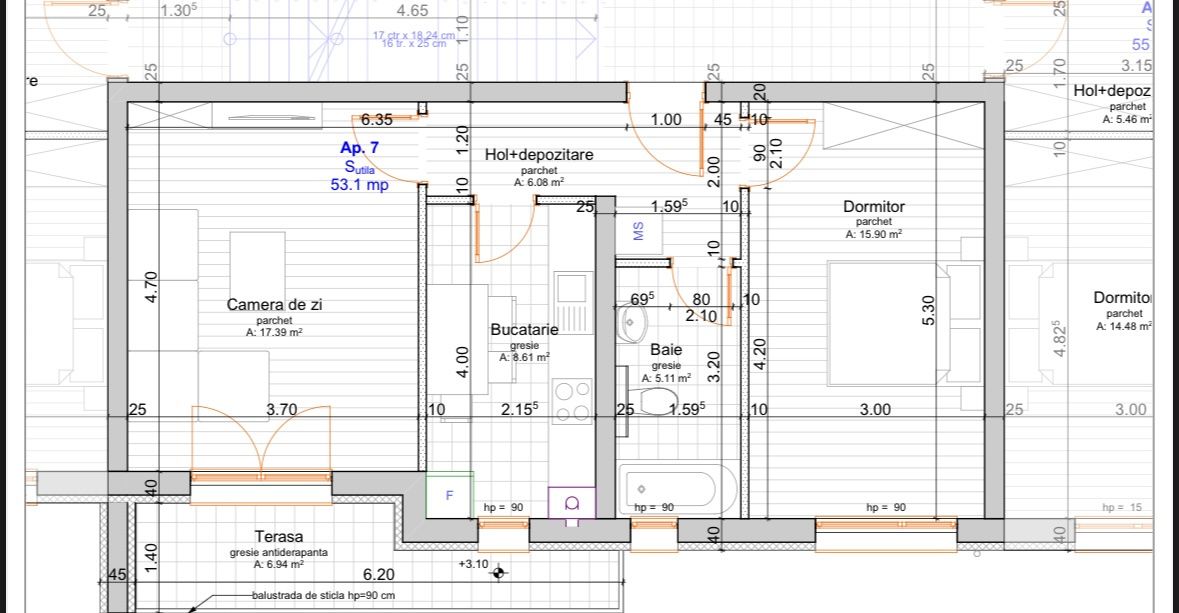Viewport: 1179px width, 613px height.
Task: Click the +3.10 elevation label
Action: coord(473,564)
